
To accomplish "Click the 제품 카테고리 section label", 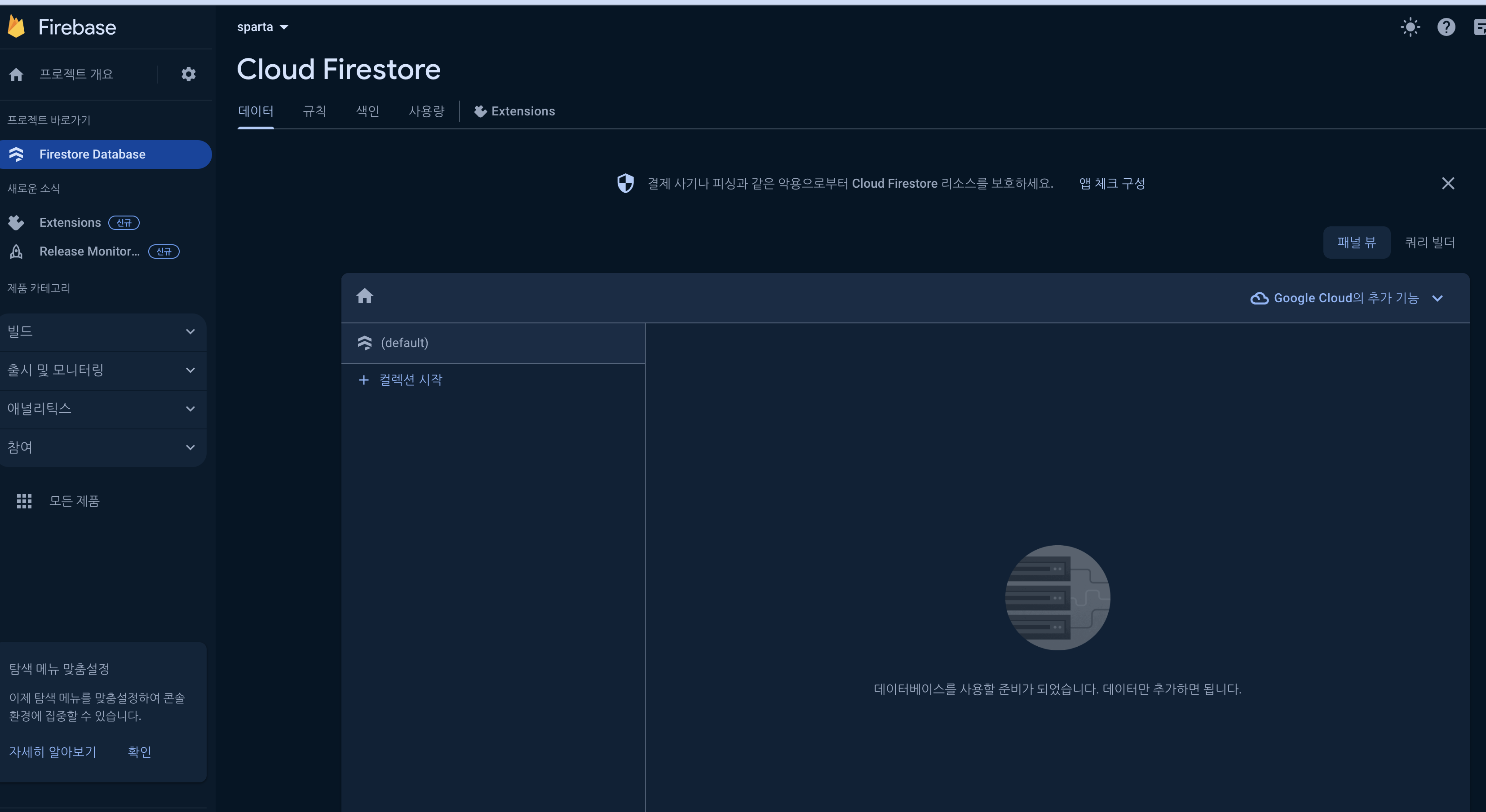I will pyautogui.click(x=39, y=288).
